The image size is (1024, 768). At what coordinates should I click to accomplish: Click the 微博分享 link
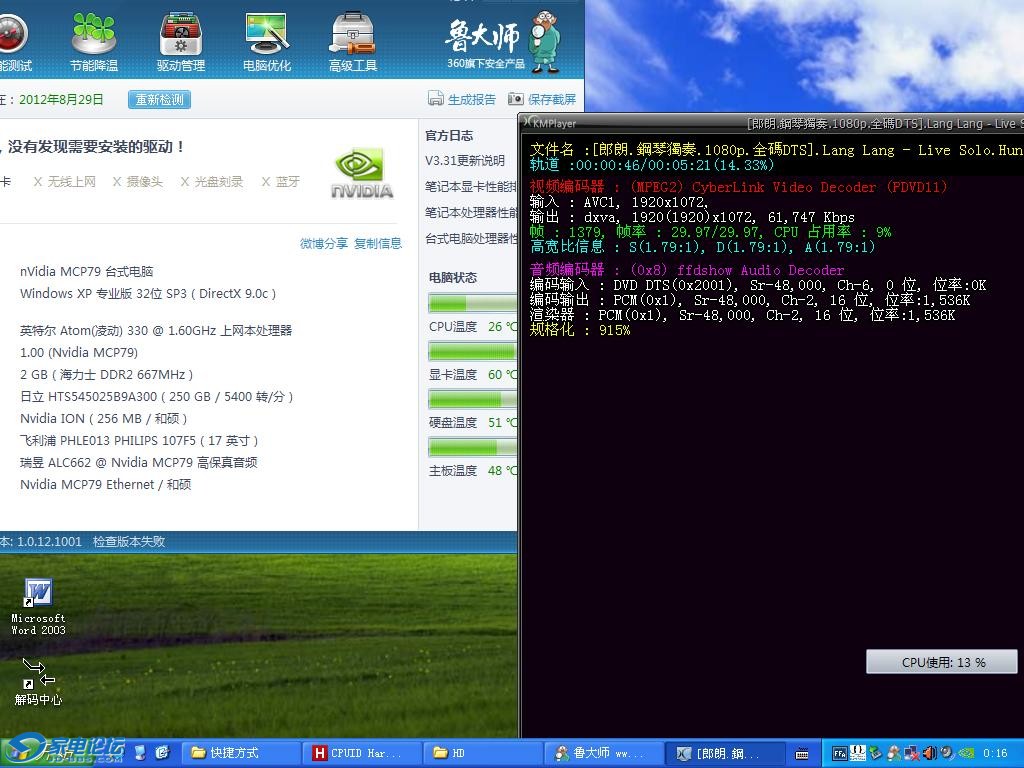[324, 243]
